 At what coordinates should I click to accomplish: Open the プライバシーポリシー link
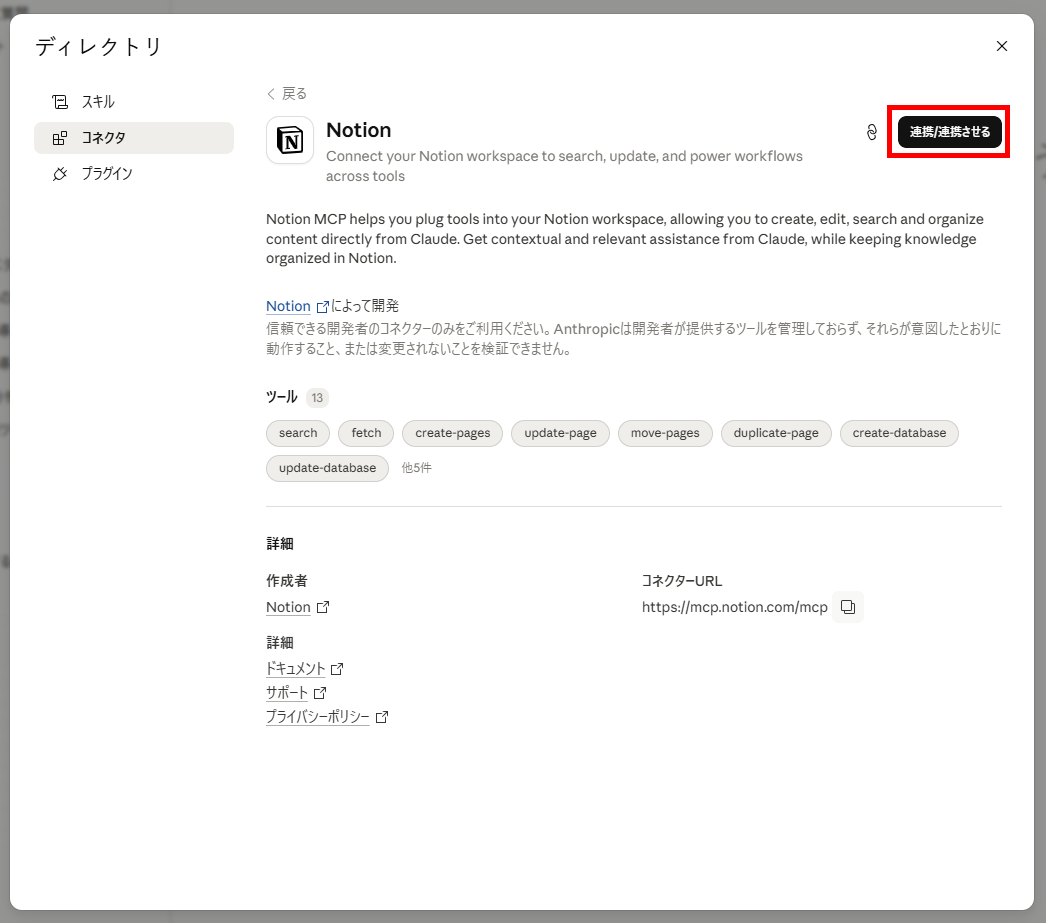[x=318, y=716]
